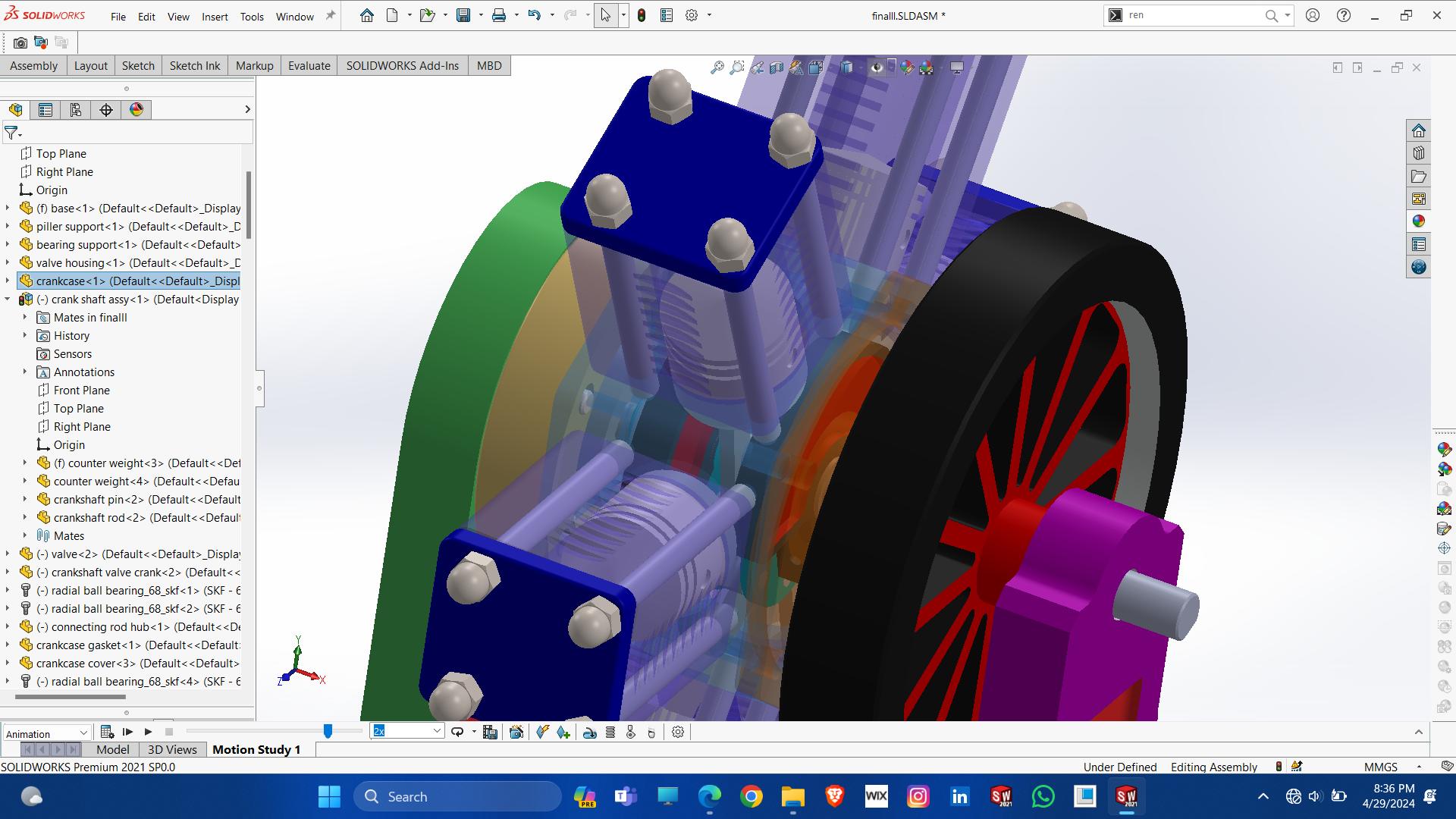Click Save Animation icon
Image resolution: width=1456 pixels, height=819 pixels.
[x=490, y=732]
